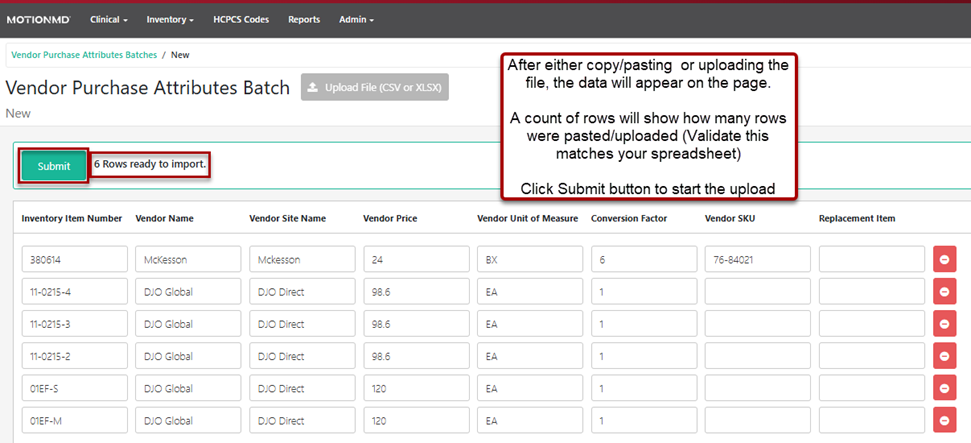Click the MotionMD logo
The width and height of the screenshot is (971, 443).
(x=38, y=20)
